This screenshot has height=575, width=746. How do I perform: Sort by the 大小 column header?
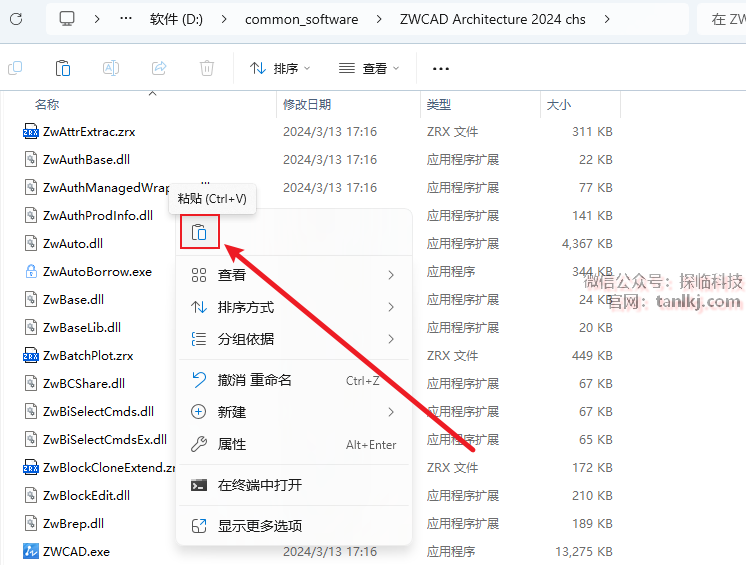[559, 105]
